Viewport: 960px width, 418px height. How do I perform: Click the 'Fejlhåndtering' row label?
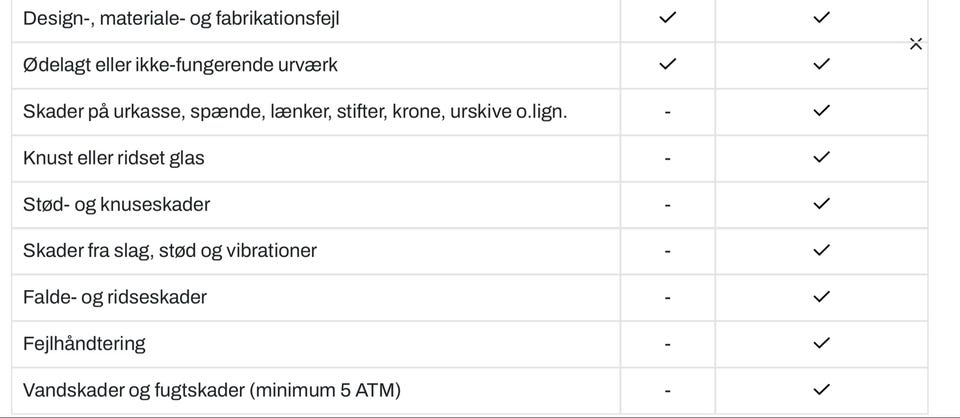[84, 343]
